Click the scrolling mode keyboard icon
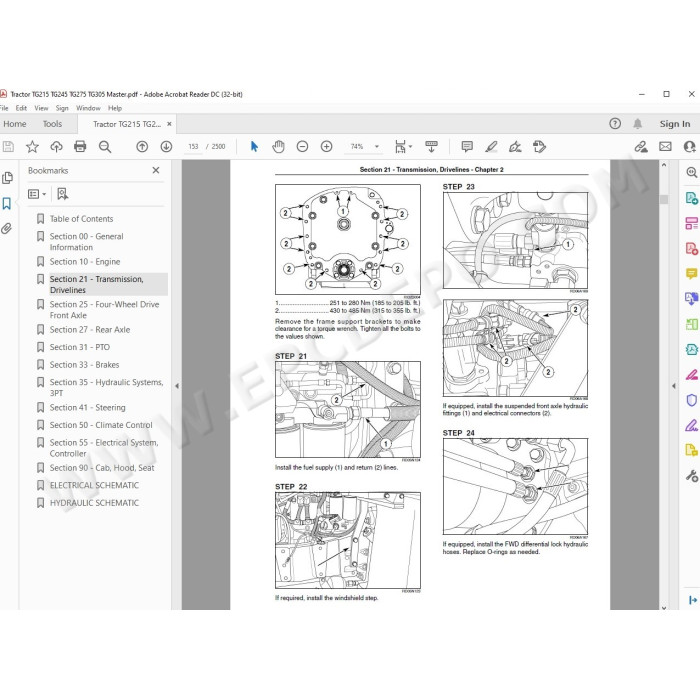 431,146
